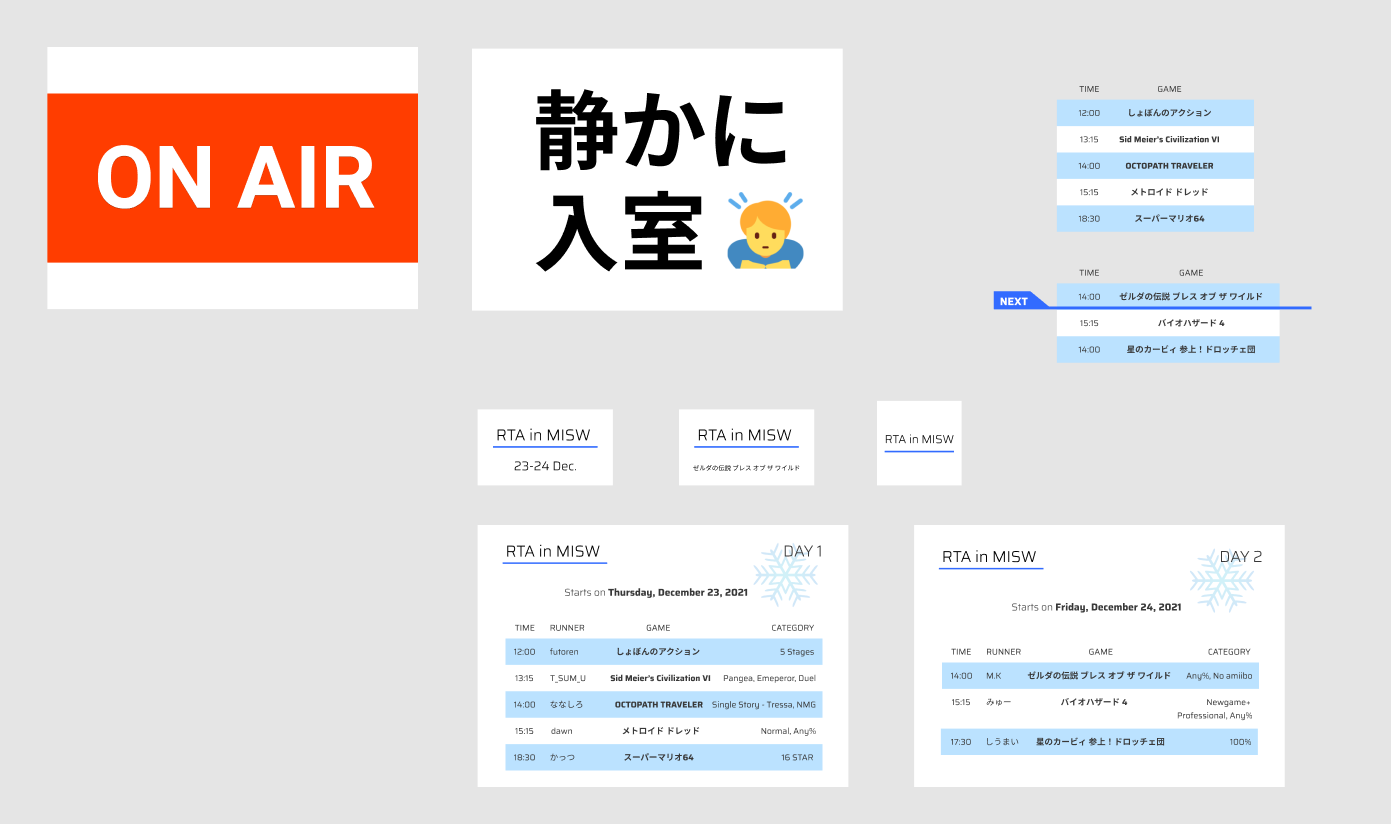The image size is (1391, 824).
Task: Select the title-only RTA in MISW card
Action: coord(919,443)
